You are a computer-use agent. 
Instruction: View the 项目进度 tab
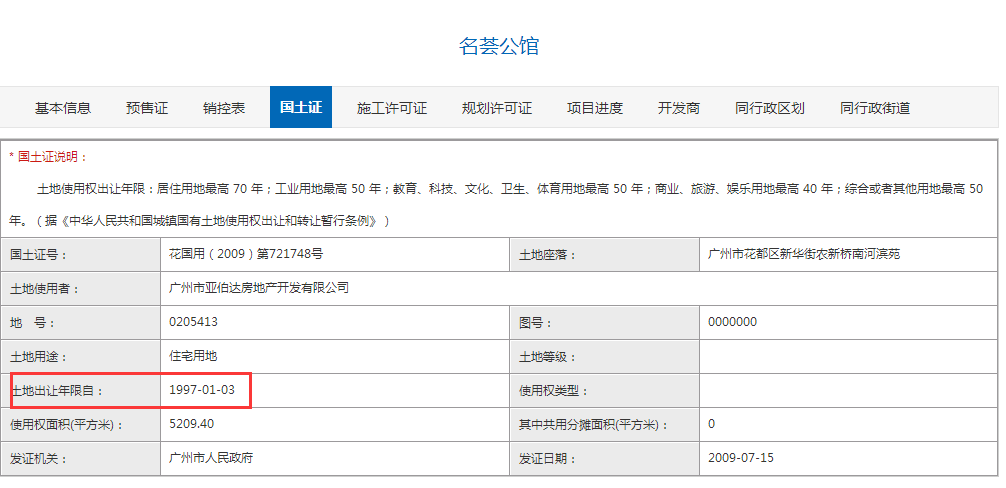[x=595, y=108]
